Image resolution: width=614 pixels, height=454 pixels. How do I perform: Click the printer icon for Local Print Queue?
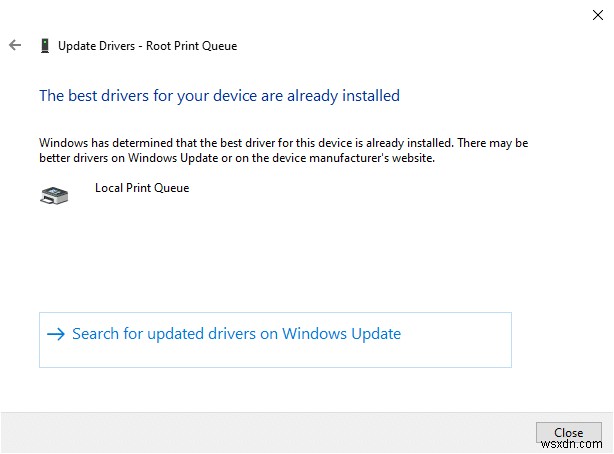54,196
